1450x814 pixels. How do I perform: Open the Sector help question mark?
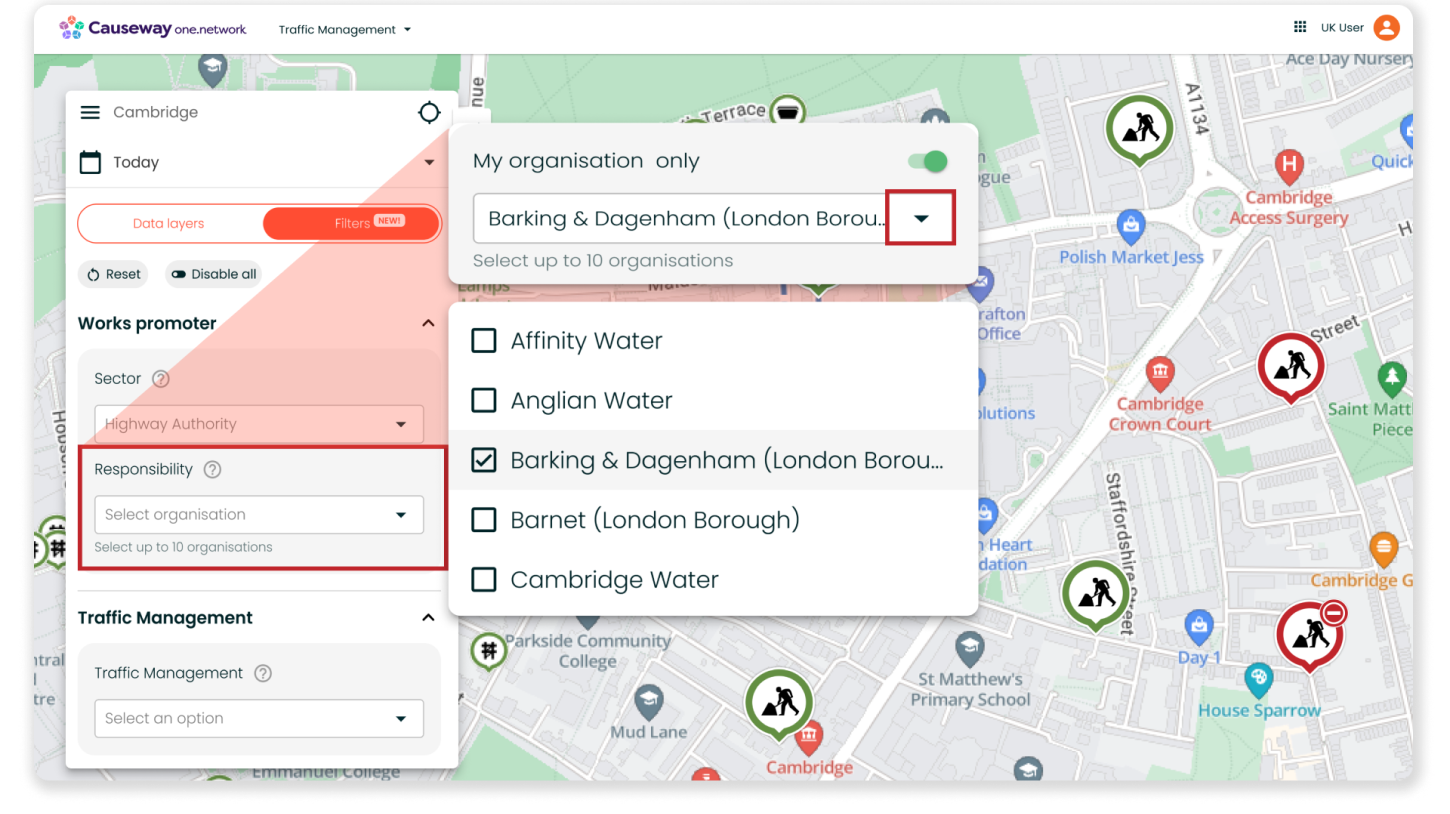pos(161,379)
